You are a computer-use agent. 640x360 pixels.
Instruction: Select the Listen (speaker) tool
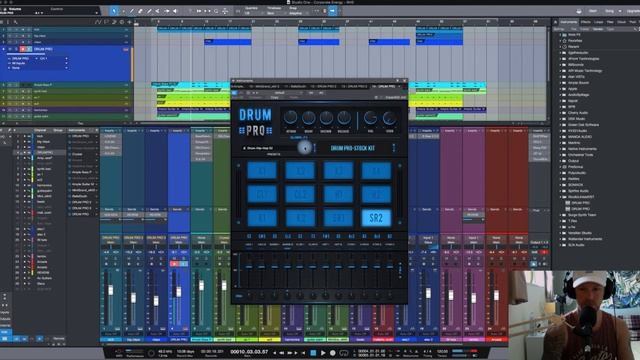tap(175, 11)
